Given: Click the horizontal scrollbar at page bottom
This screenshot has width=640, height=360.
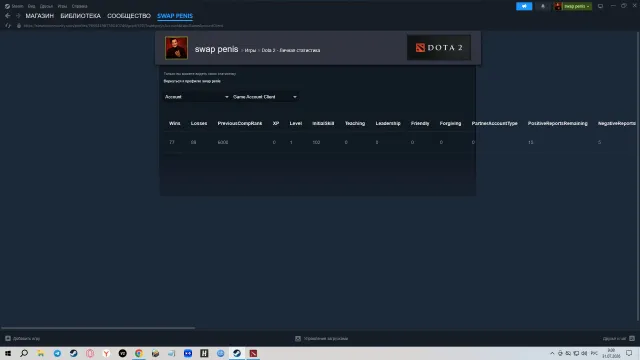Looking at the screenshot, I should [98, 328].
